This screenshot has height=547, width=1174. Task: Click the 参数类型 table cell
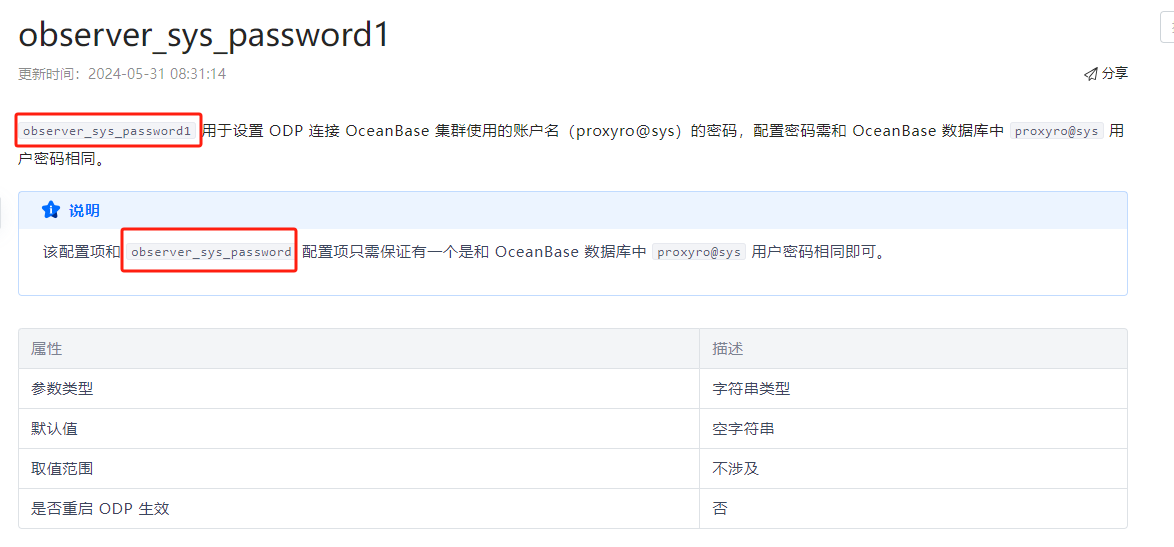359,388
